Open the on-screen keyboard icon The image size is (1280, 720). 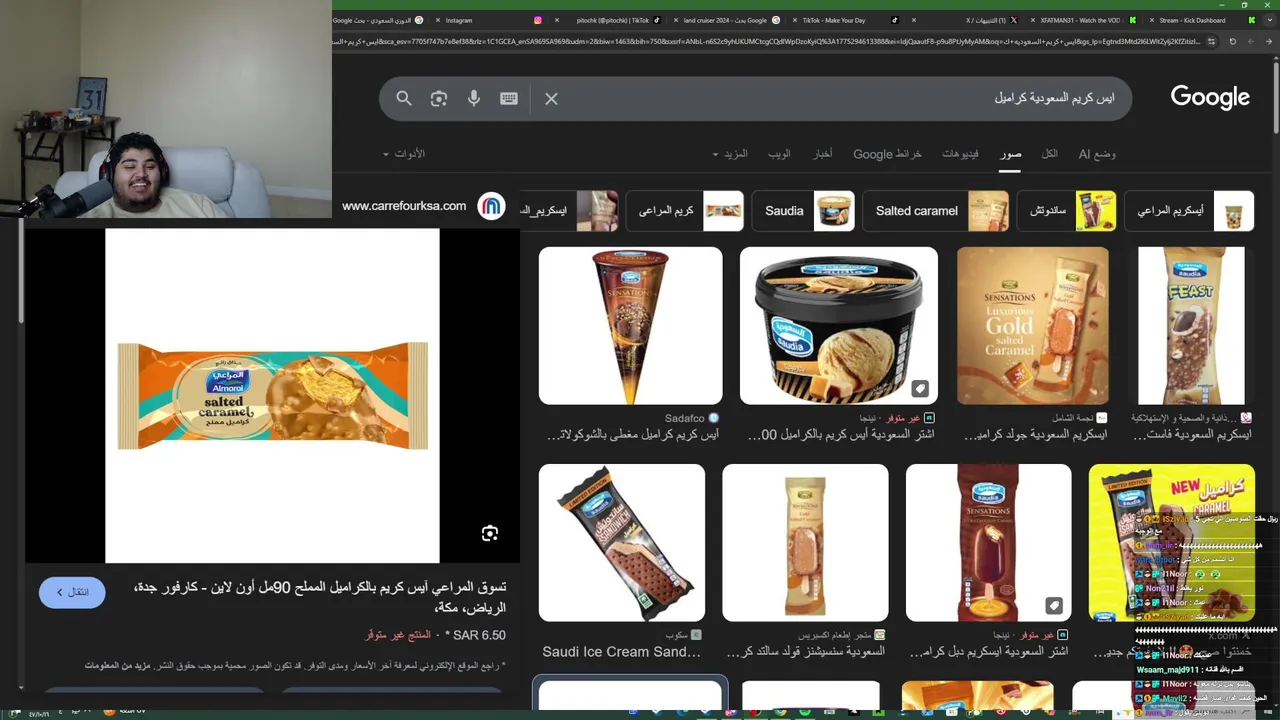509,98
